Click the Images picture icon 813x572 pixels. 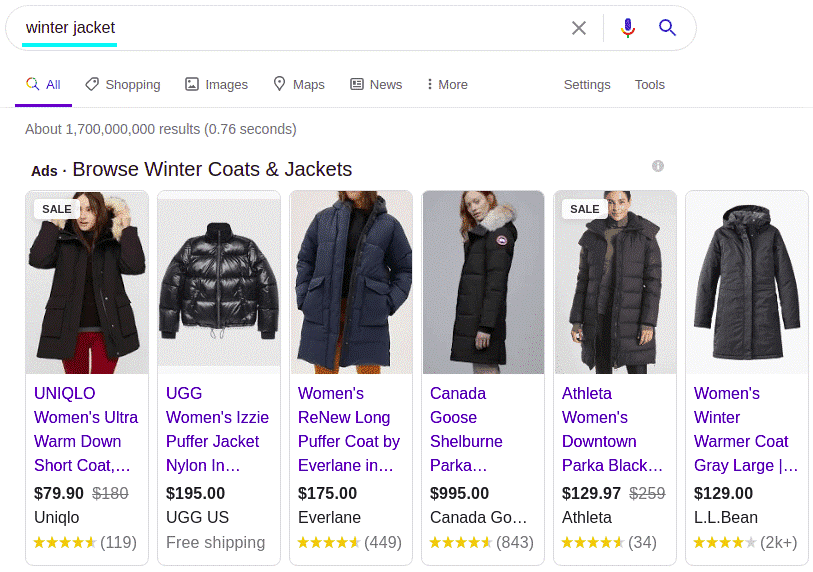[x=192, y=84]
